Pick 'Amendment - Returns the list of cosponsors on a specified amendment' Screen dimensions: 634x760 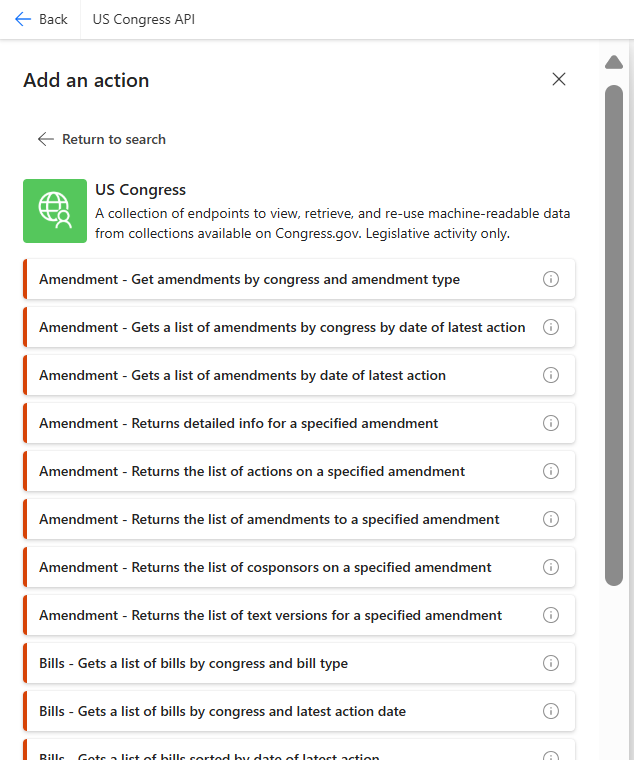[265, 567]
